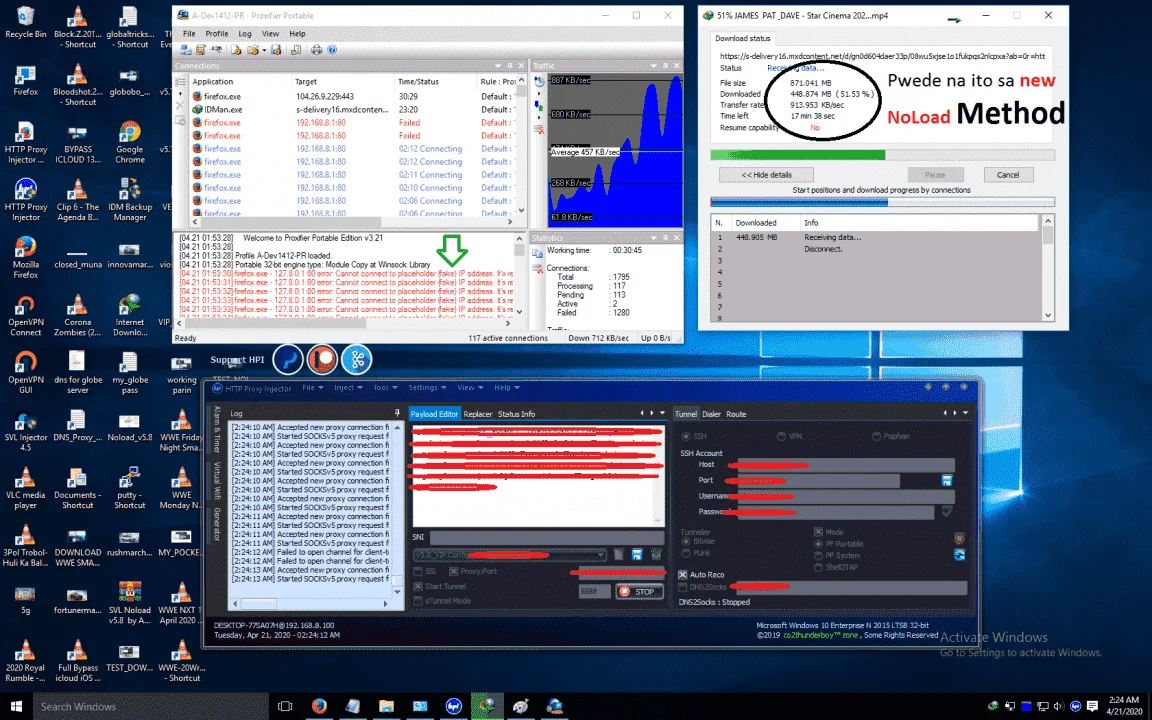Open HTTP Proxy Injector desktop shortcut
Image resolution: width=1152 pixels, height=720 pixels.
26,200
